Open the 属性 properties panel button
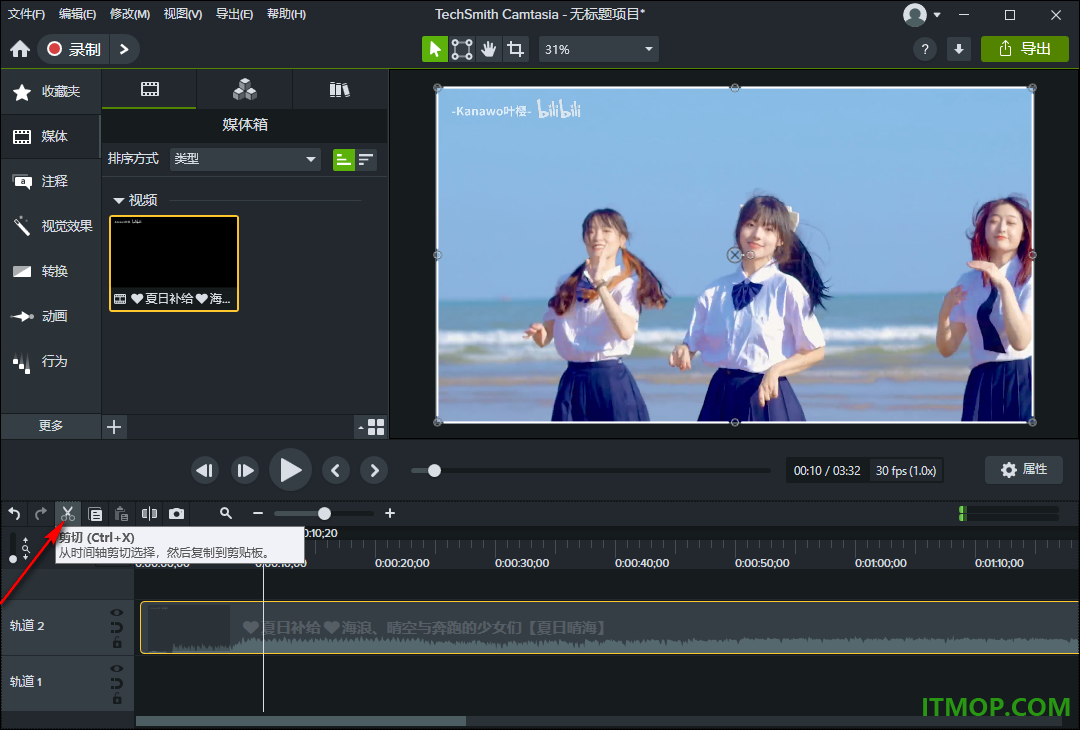 coord(1024,470)
